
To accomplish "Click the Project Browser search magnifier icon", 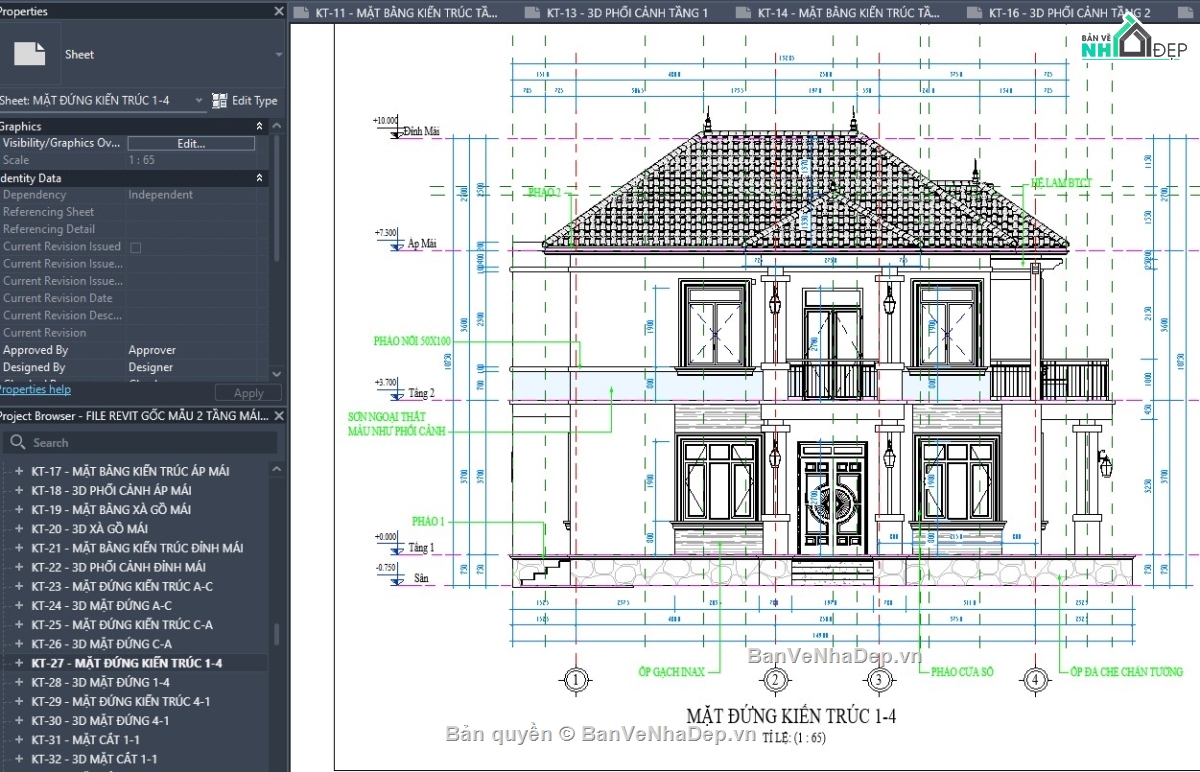I will click(x=17, y=442).
